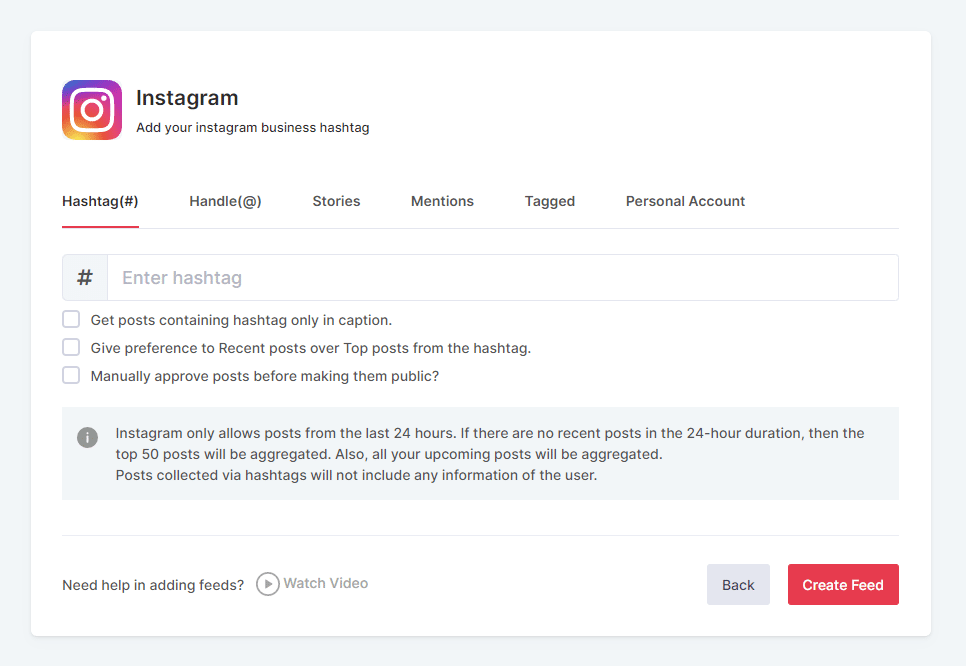Switch to the Tagged tab
966x666 pixels.
549,201
